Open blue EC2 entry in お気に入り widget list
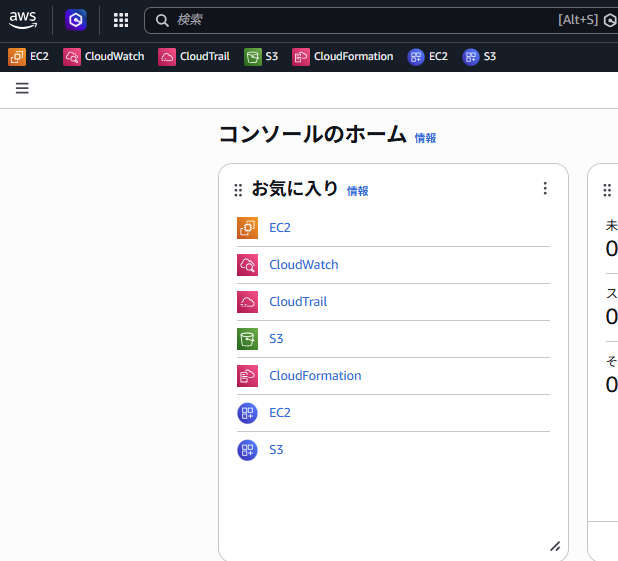The height and width of the screenshot is (561, 618). (280, 413)
